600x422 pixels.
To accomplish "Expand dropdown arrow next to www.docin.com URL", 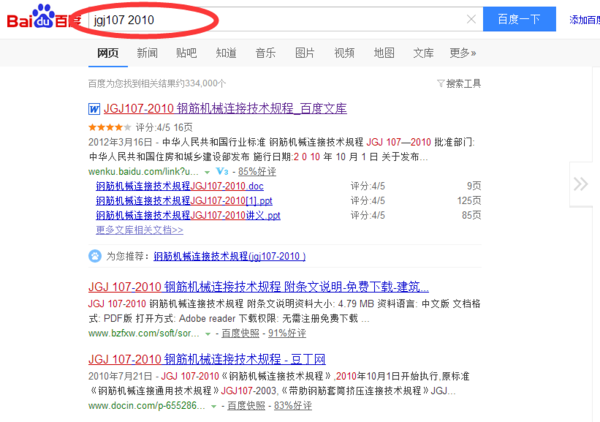I will click(214, 406).
